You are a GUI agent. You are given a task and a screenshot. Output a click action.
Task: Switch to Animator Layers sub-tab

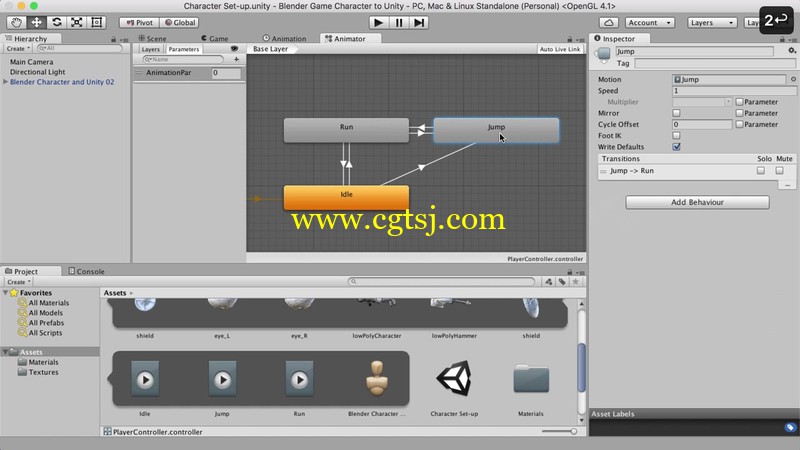tap(151, 49)
